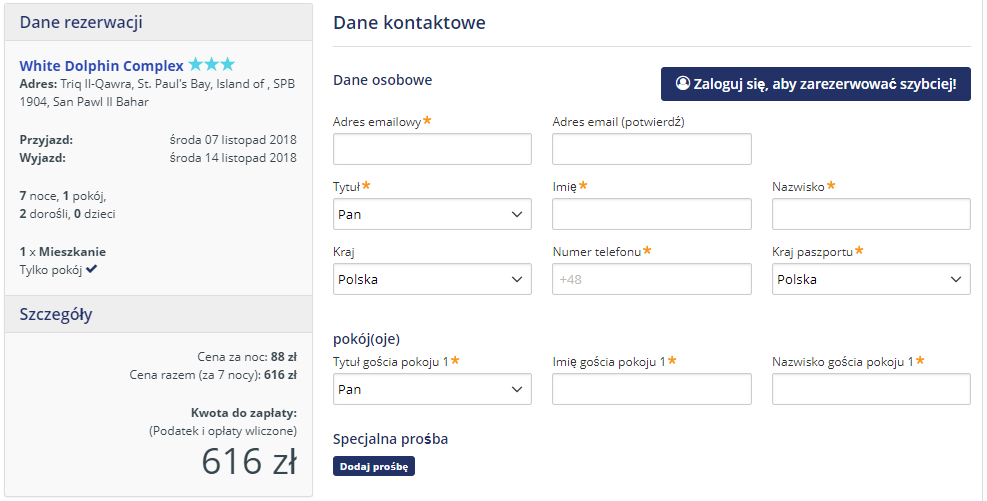The width and height of the screenshot is (987, 501).
Task: Open the Tytuł dropdown showing Pan
Action: (432, 214)
